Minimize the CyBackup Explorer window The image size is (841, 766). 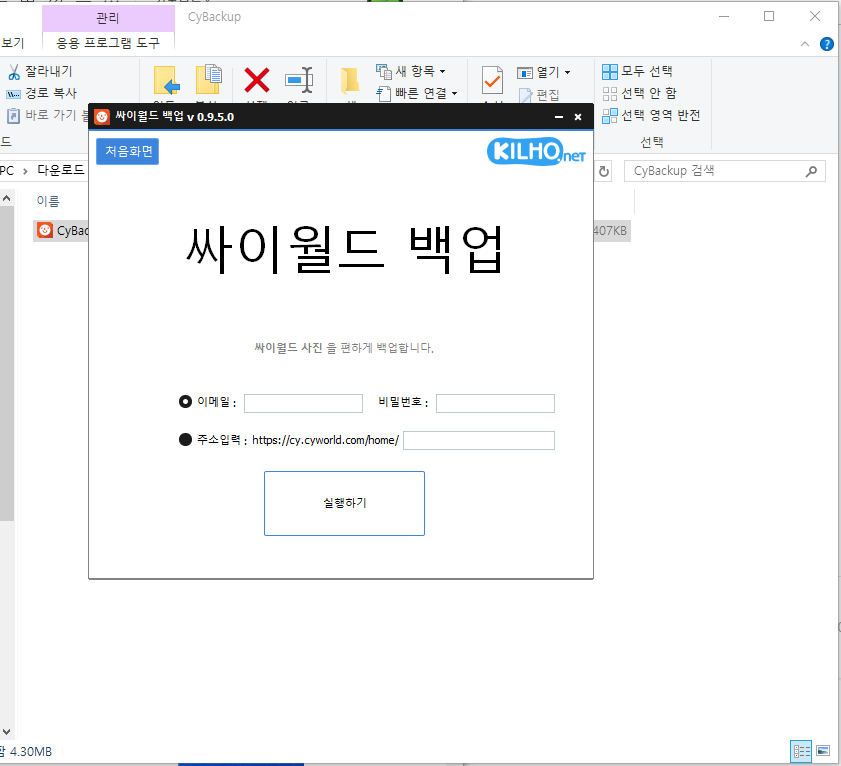coord(724,17)
